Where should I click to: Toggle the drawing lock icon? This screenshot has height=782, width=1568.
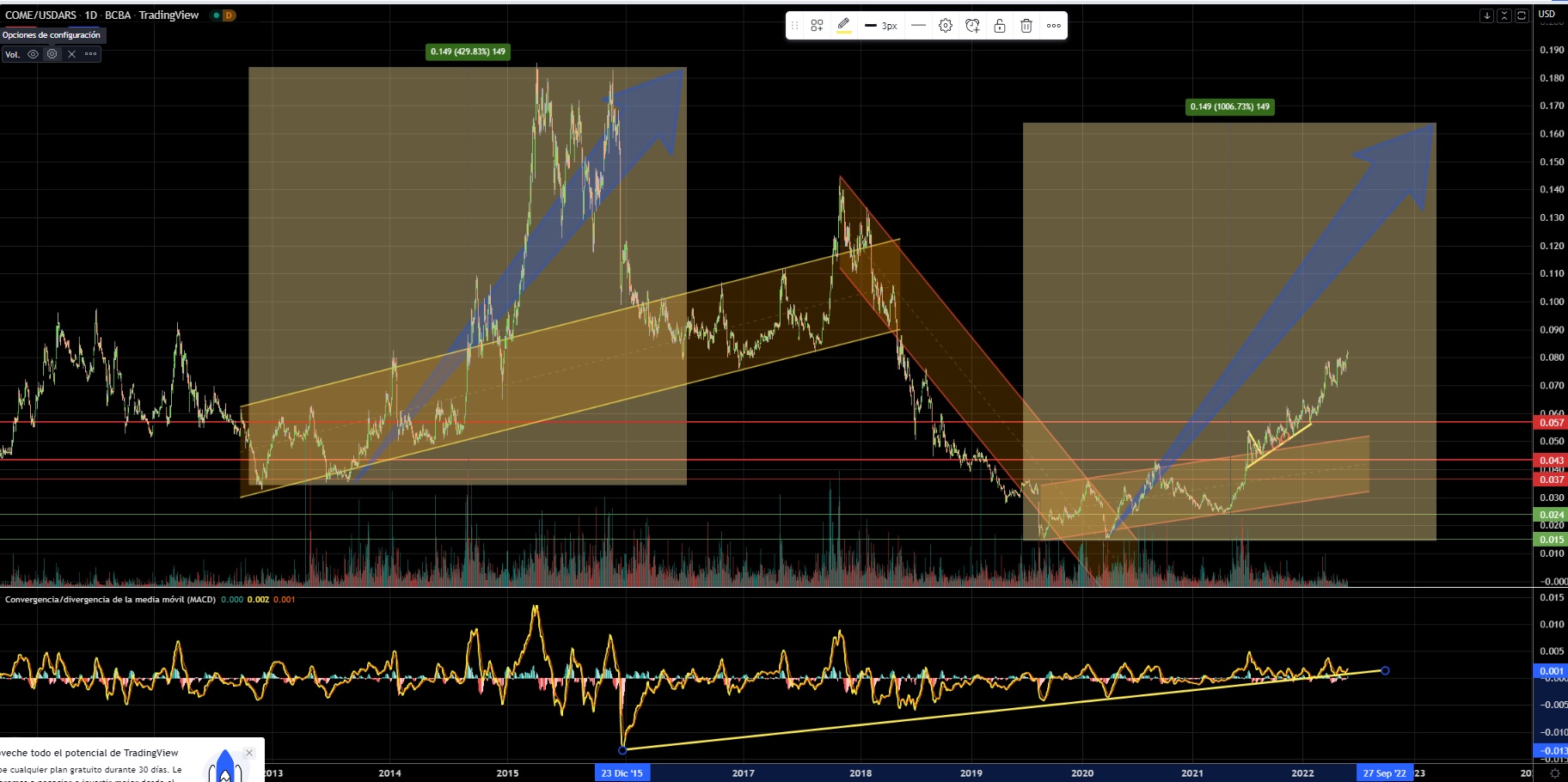point(1000,26)
